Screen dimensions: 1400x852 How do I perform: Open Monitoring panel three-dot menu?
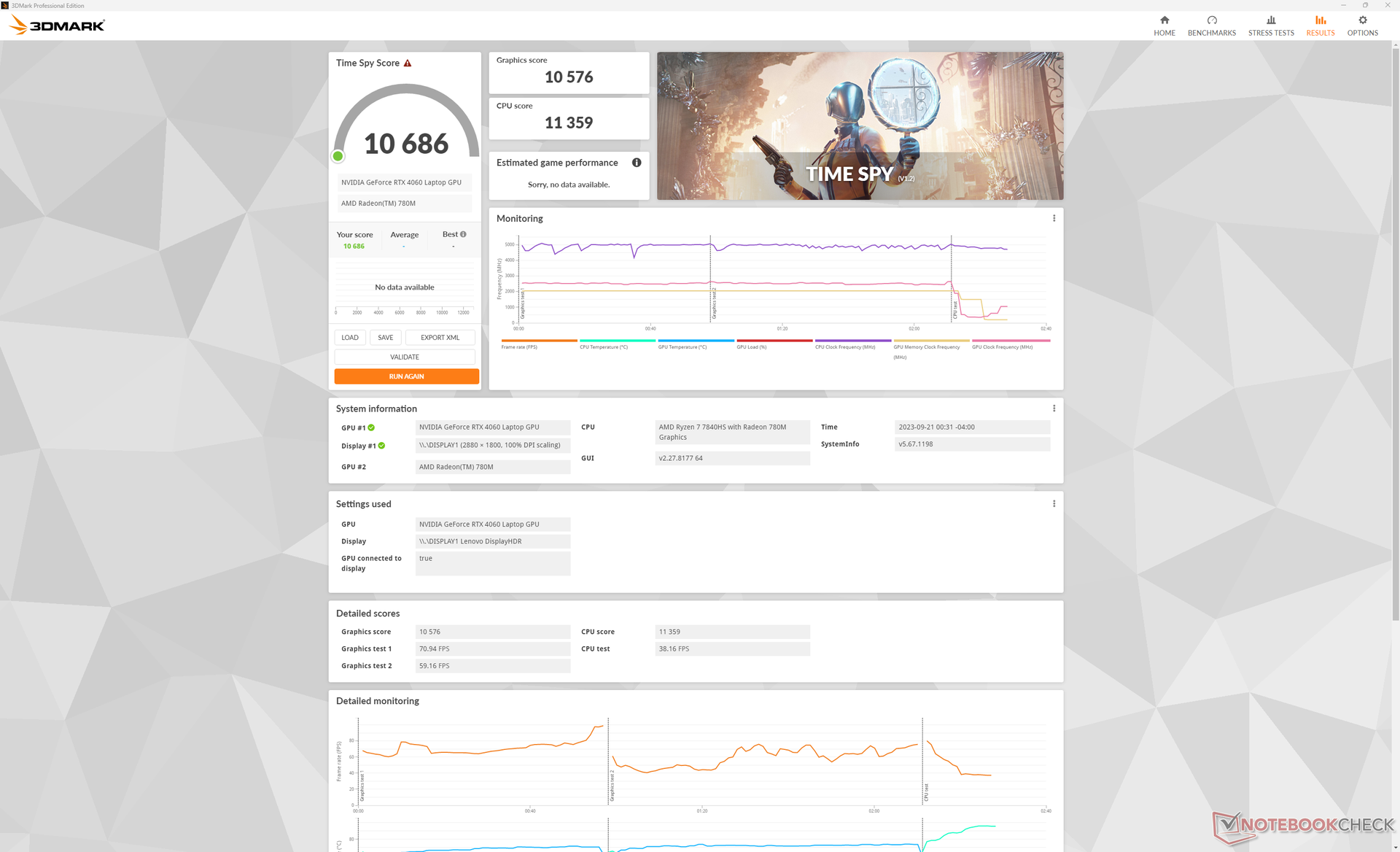[1054, 218]
